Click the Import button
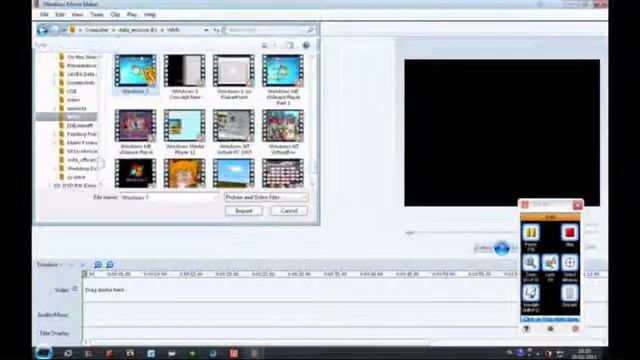 (244, 211)
